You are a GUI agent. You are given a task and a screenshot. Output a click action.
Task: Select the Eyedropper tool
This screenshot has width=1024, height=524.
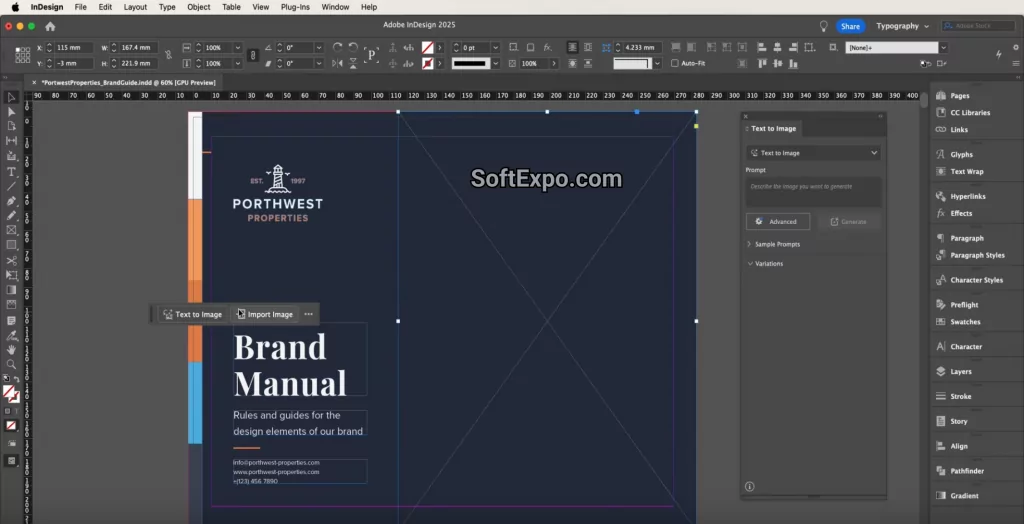click(11, 336)
